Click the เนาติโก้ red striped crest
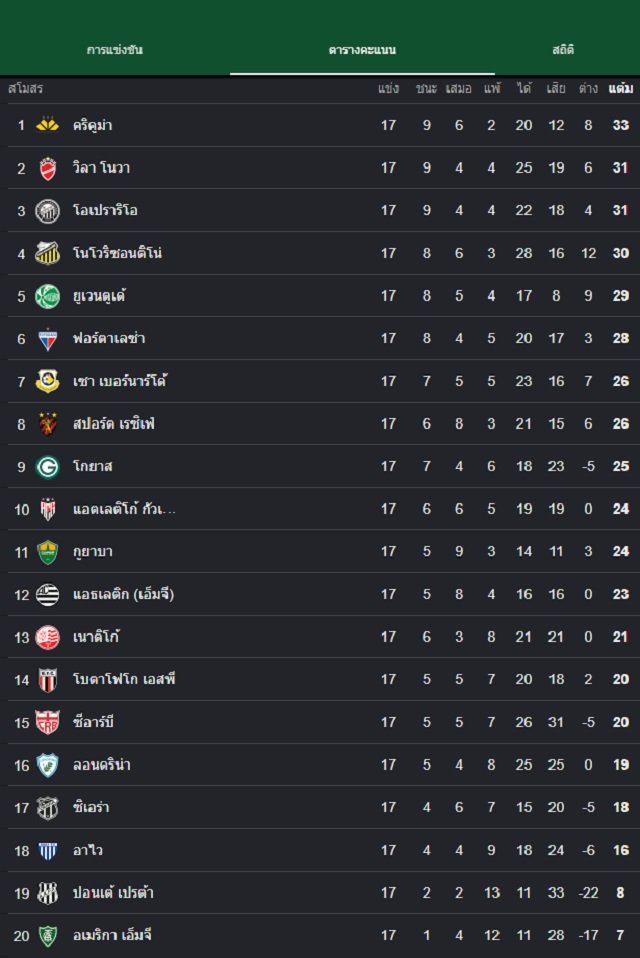The height and width of the screenshot is (958, 640). [x=47, y=637]
